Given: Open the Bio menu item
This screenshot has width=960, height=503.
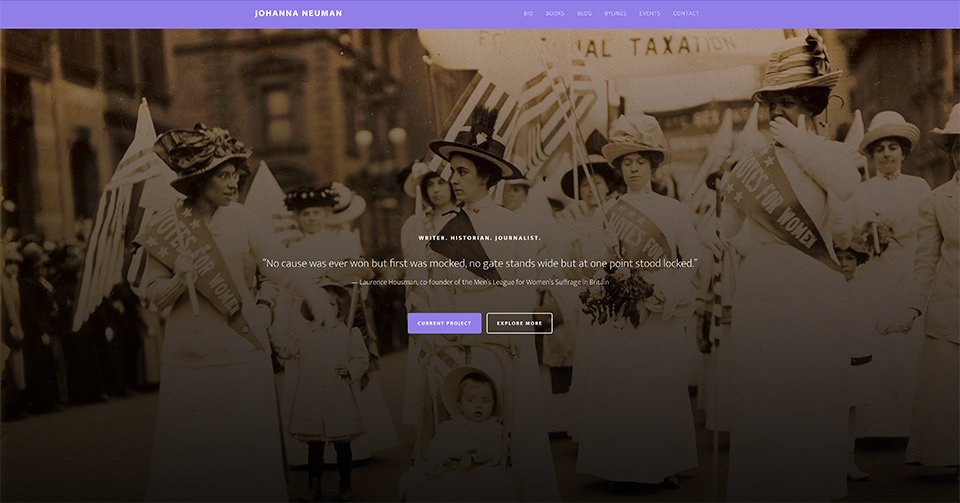Looking at the screenshot, I should (528, 13).
